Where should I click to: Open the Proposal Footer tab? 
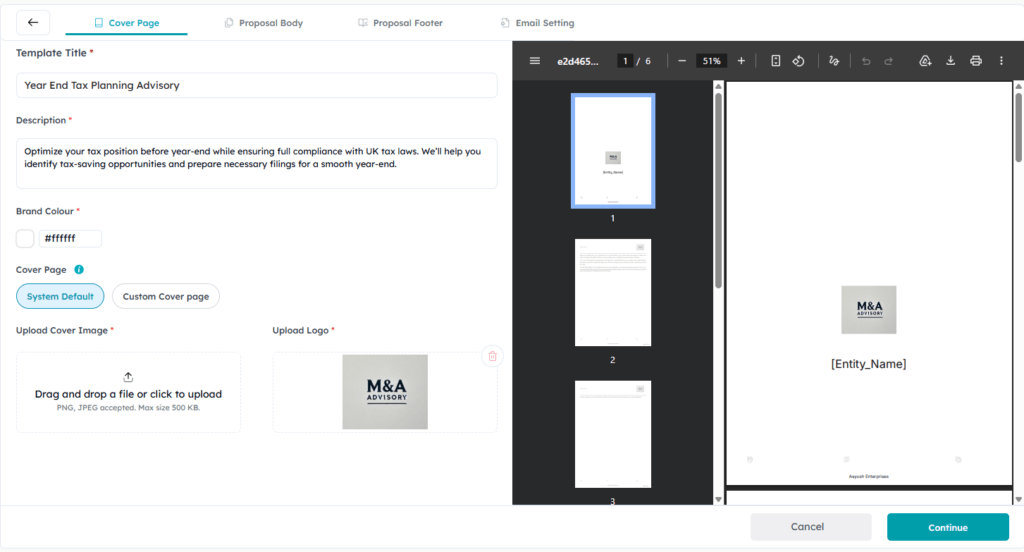(x=400, y=23)
